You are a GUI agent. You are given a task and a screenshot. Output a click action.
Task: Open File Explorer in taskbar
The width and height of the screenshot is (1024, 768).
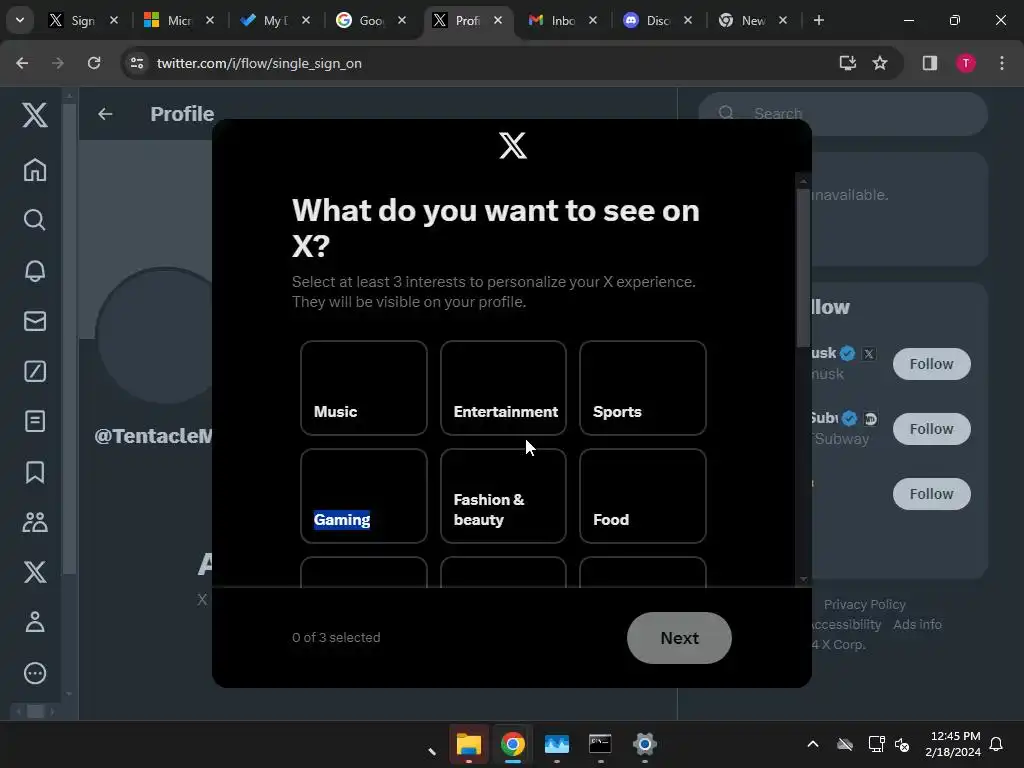point(469,744)
